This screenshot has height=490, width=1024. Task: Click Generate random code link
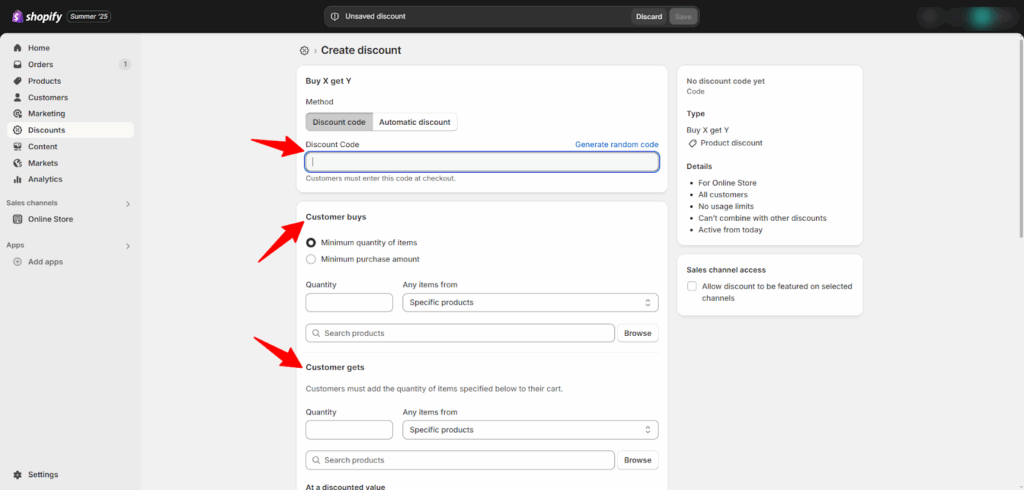616,145
